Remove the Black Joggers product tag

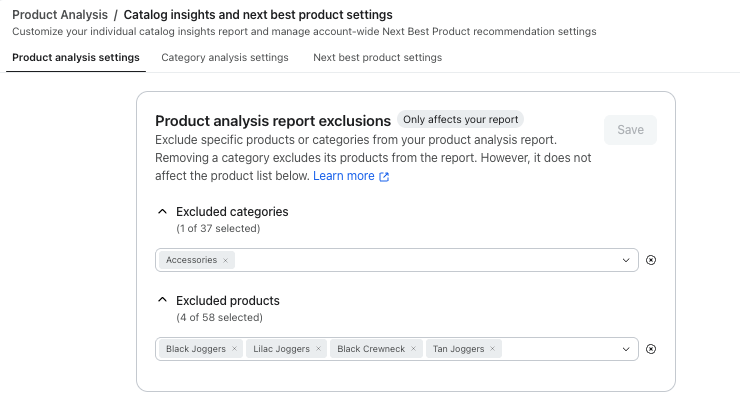(234, 349)
